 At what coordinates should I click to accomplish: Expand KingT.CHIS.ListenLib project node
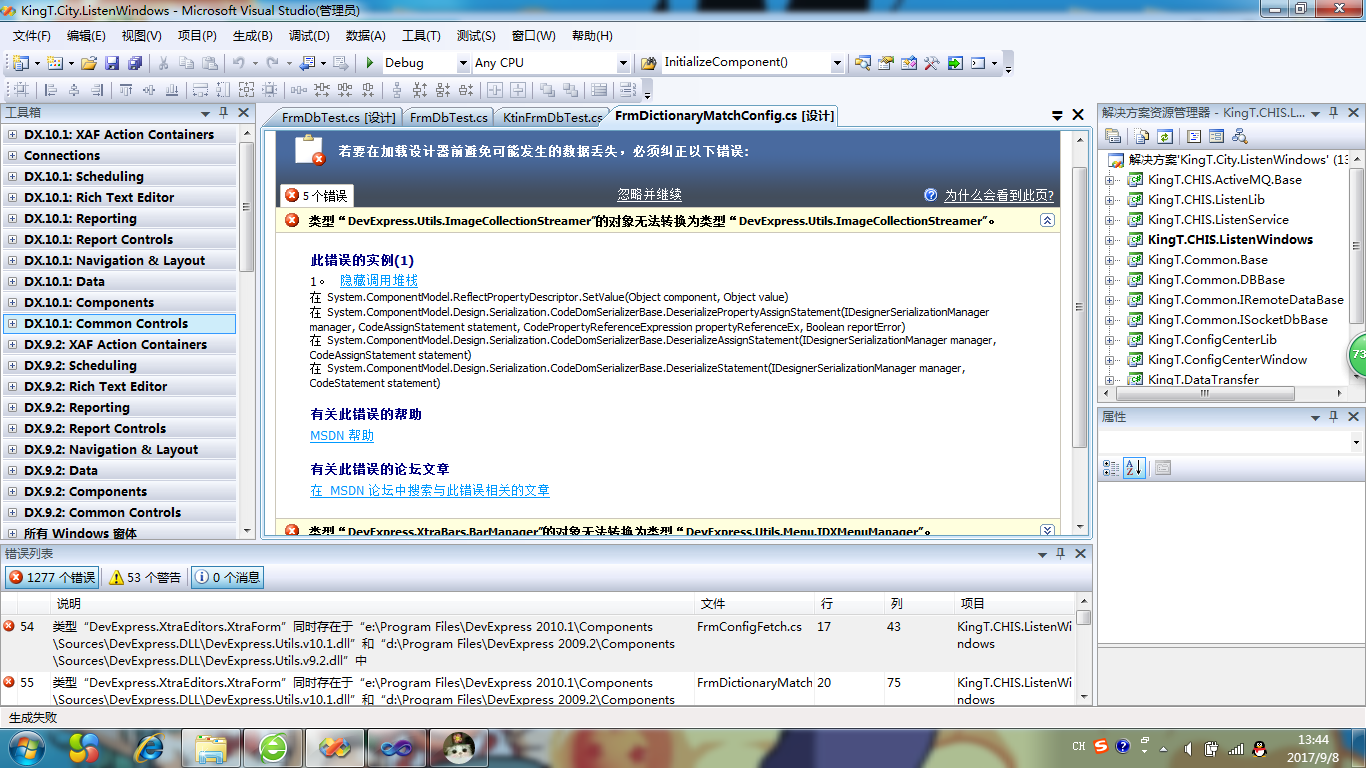[x=1110, y=200]
